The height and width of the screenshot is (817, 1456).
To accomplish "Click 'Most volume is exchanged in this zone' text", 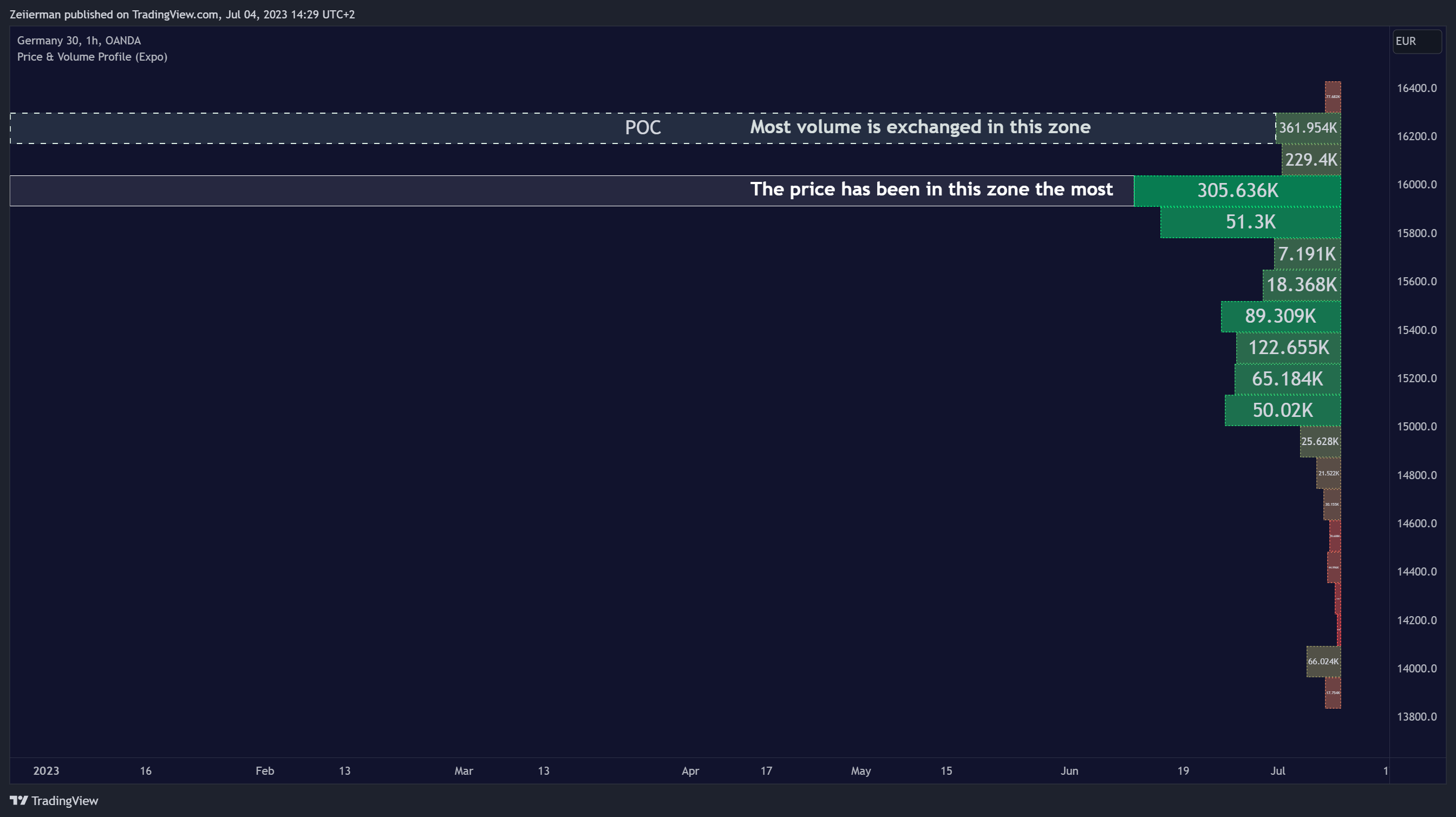I will pos(920,127).
